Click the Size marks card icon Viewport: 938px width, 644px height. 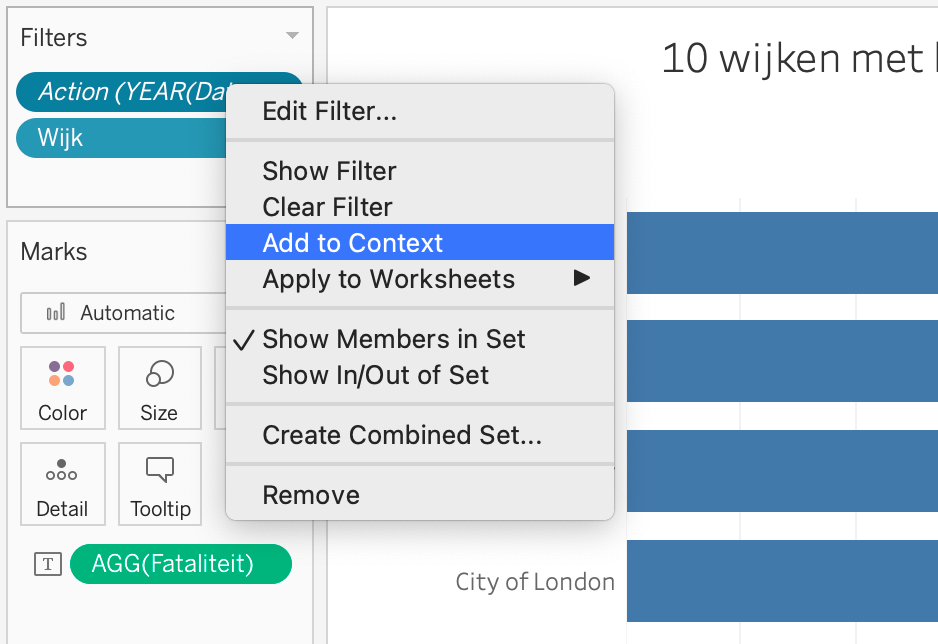pyautogui.click(x=159, y=376)
